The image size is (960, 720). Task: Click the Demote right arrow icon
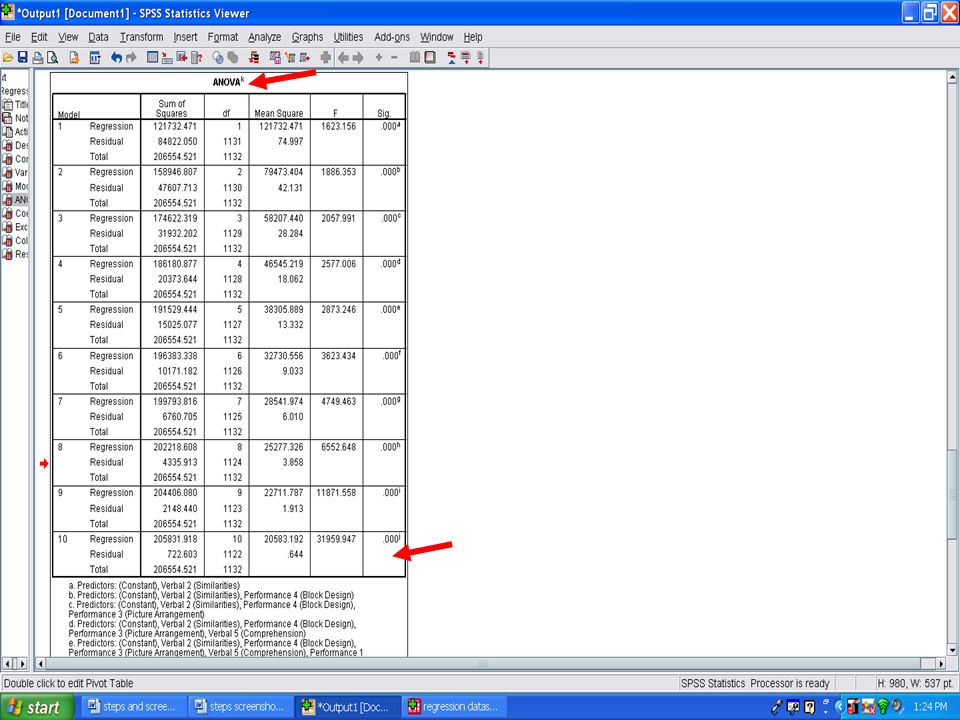point(358,58)
